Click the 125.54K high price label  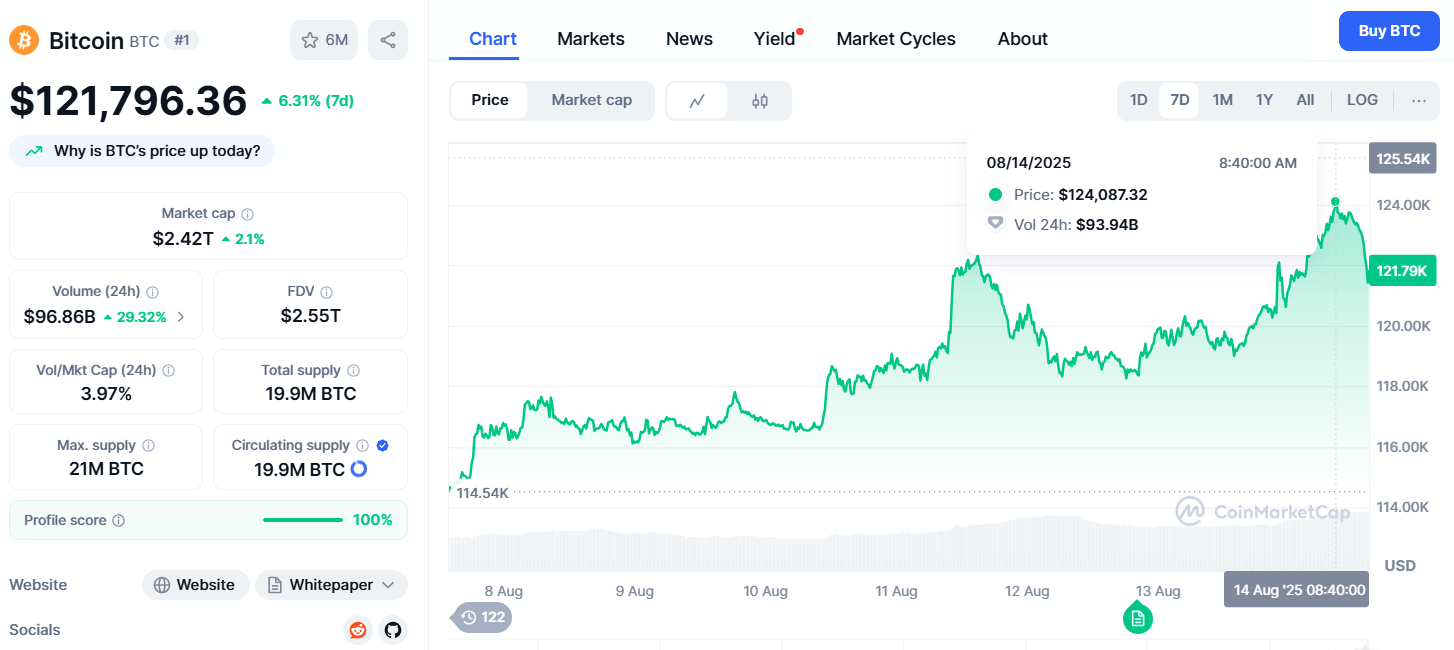click(x=1402, y=158)
